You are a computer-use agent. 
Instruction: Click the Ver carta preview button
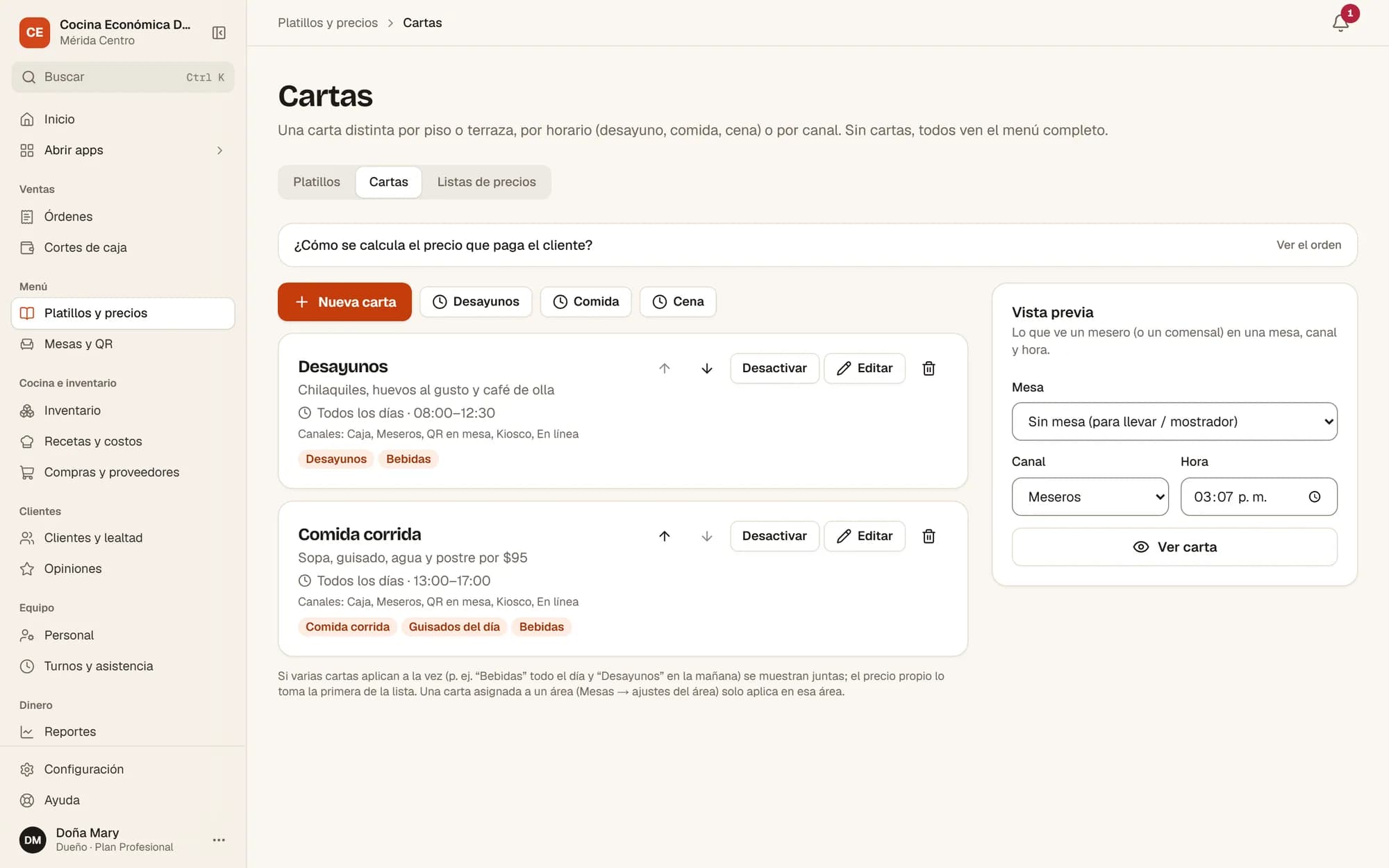pos(1174,547)
